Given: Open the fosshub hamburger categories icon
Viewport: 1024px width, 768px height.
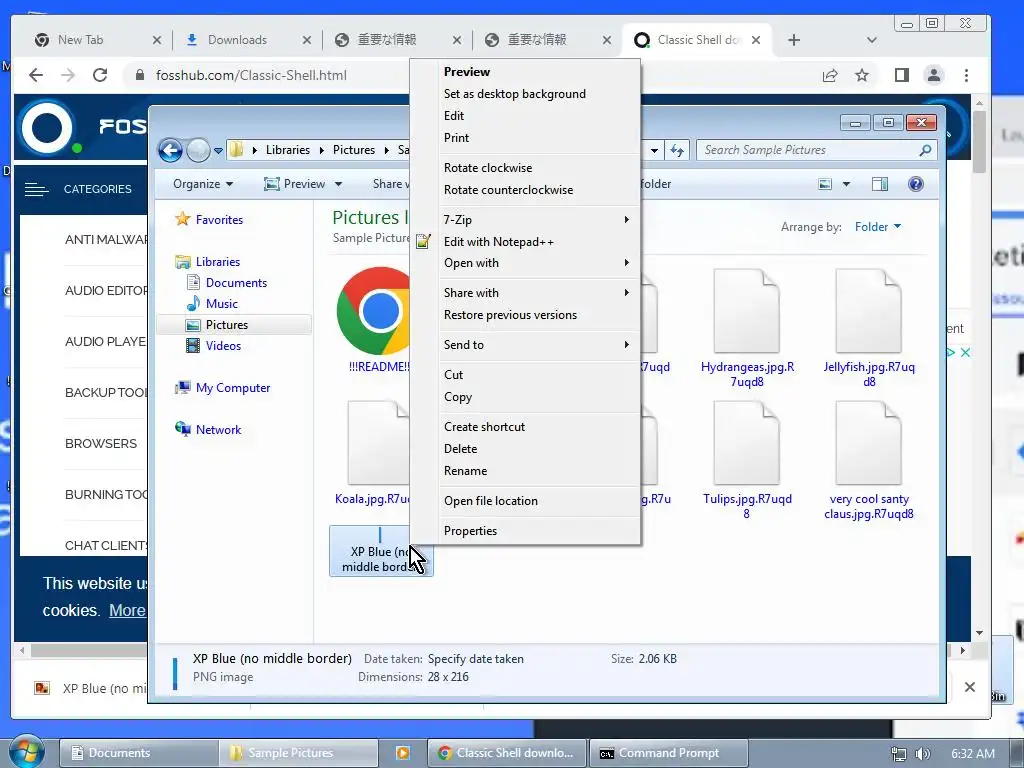Looking at the screenshot, I should 36,189.
